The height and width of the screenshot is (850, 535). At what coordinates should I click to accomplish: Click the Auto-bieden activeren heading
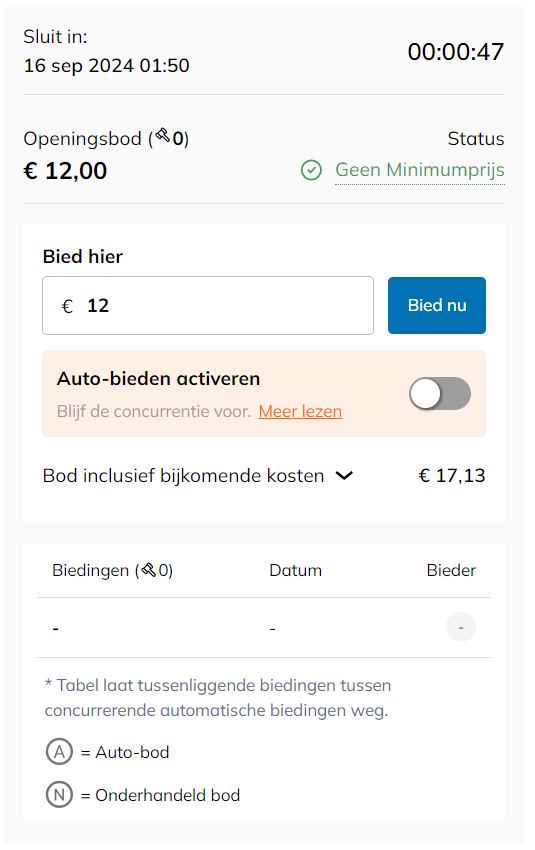click(158, 378)
